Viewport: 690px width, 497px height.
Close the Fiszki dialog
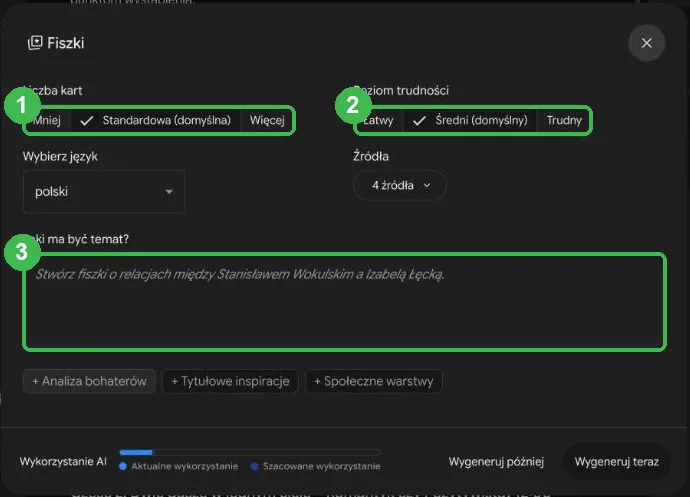click(x=646, y=43)
